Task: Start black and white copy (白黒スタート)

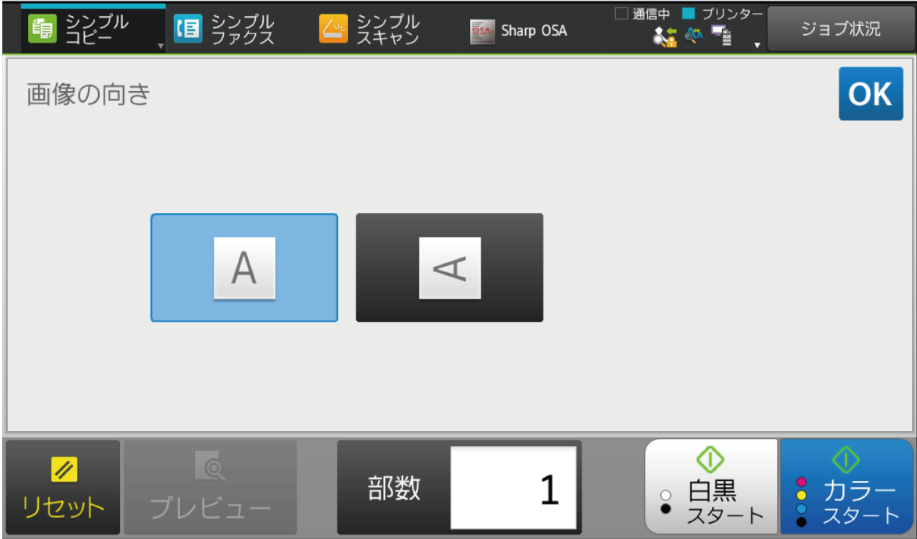Action: 711,486
